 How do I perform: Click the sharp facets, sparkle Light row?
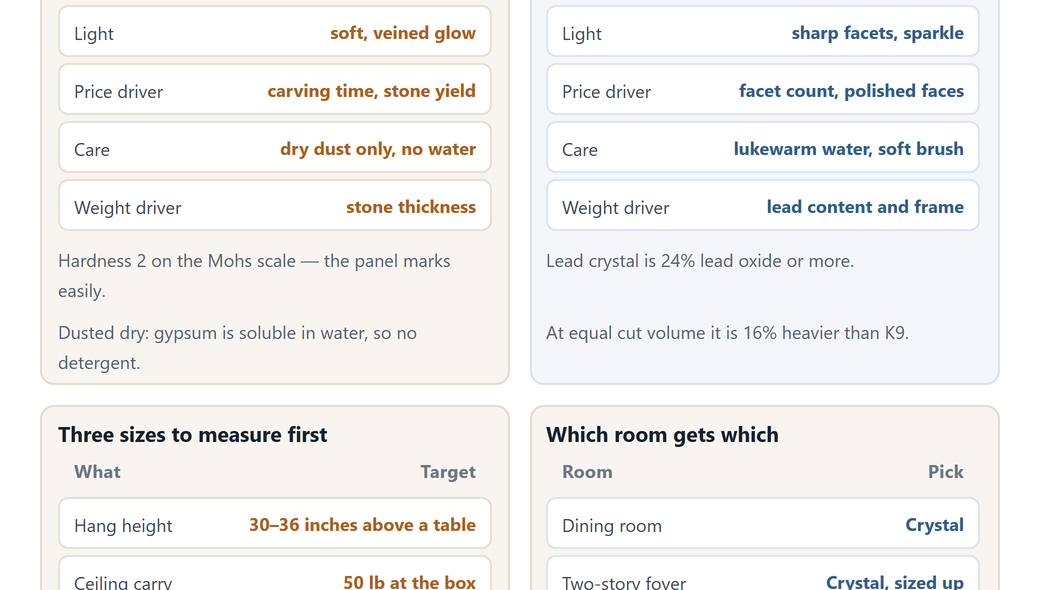click(x=763, y=32)
